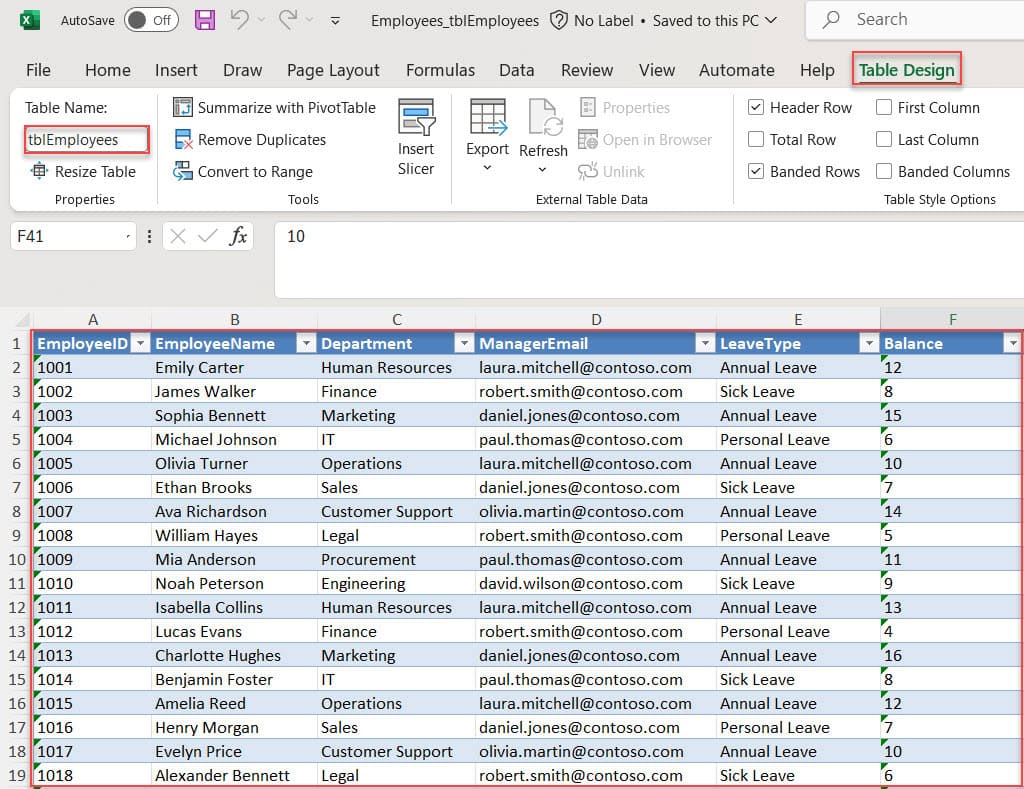Viewport: 1024px width, 789px height.
Task: Click Summarize with PivotTable label
Action: (x=287, y=107)
